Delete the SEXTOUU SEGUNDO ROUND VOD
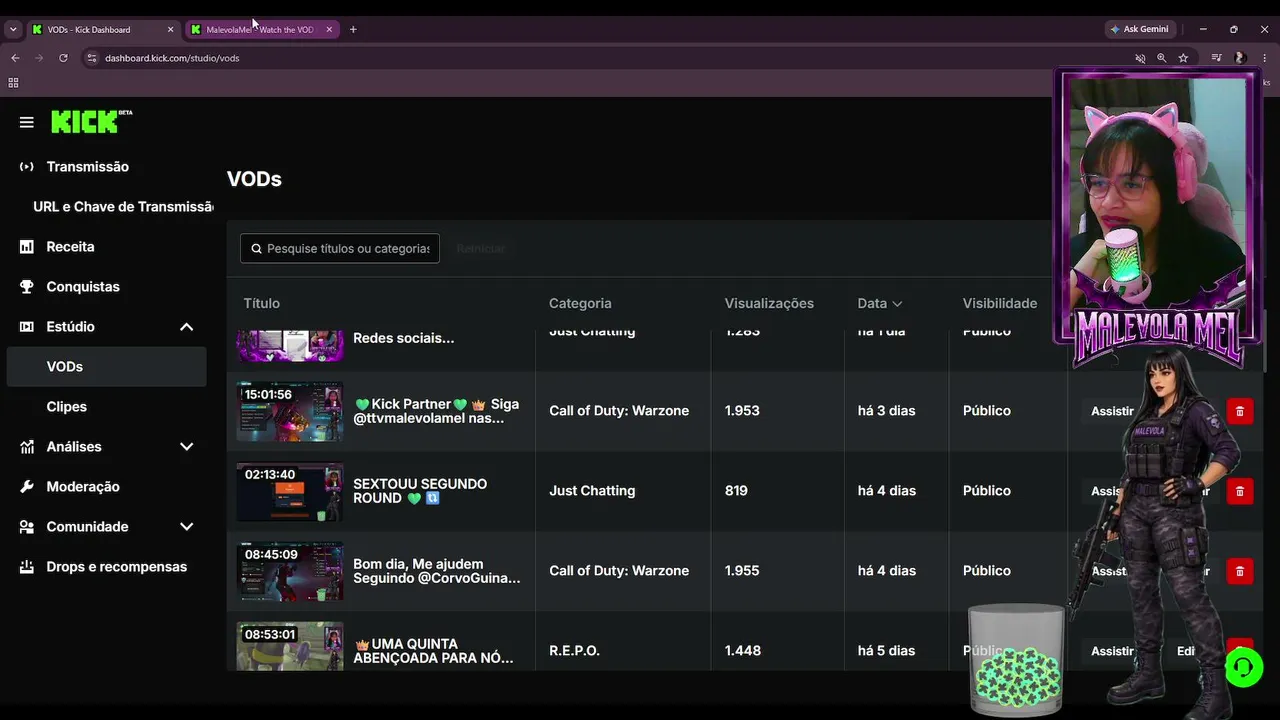1280x720 pixels. (x=1240, y=491)
